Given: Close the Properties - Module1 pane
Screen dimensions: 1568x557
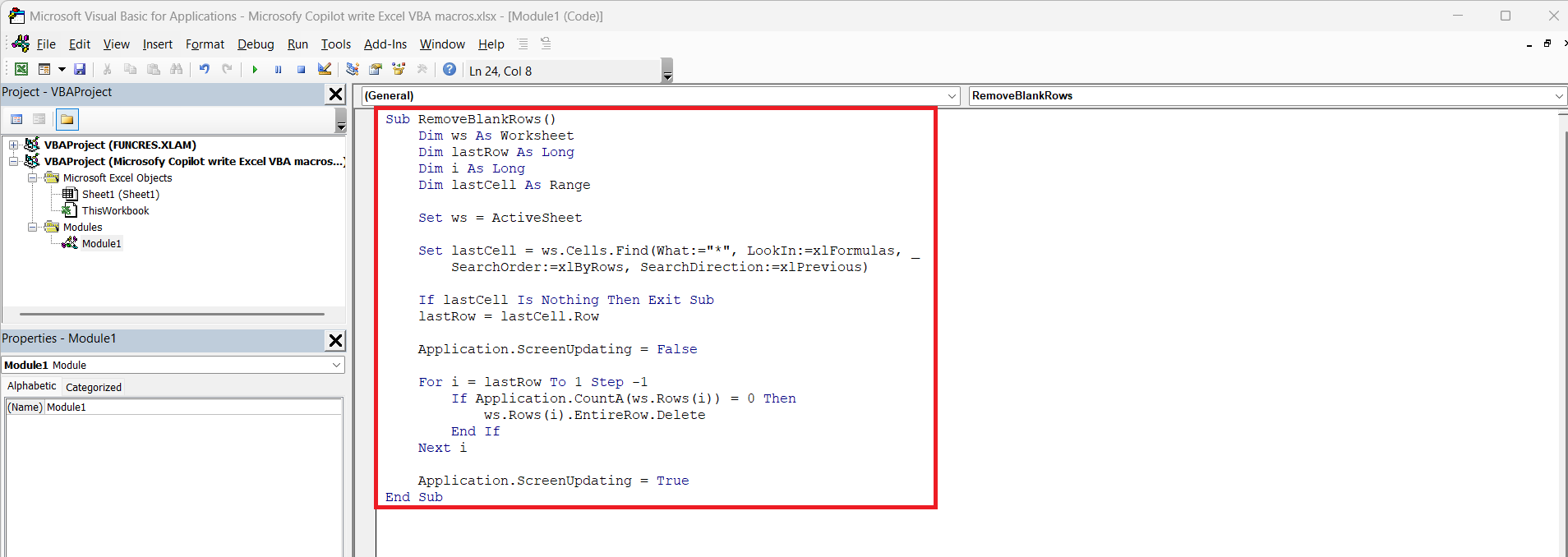Looking at the screenshot, I should click(x=335, y=340).
